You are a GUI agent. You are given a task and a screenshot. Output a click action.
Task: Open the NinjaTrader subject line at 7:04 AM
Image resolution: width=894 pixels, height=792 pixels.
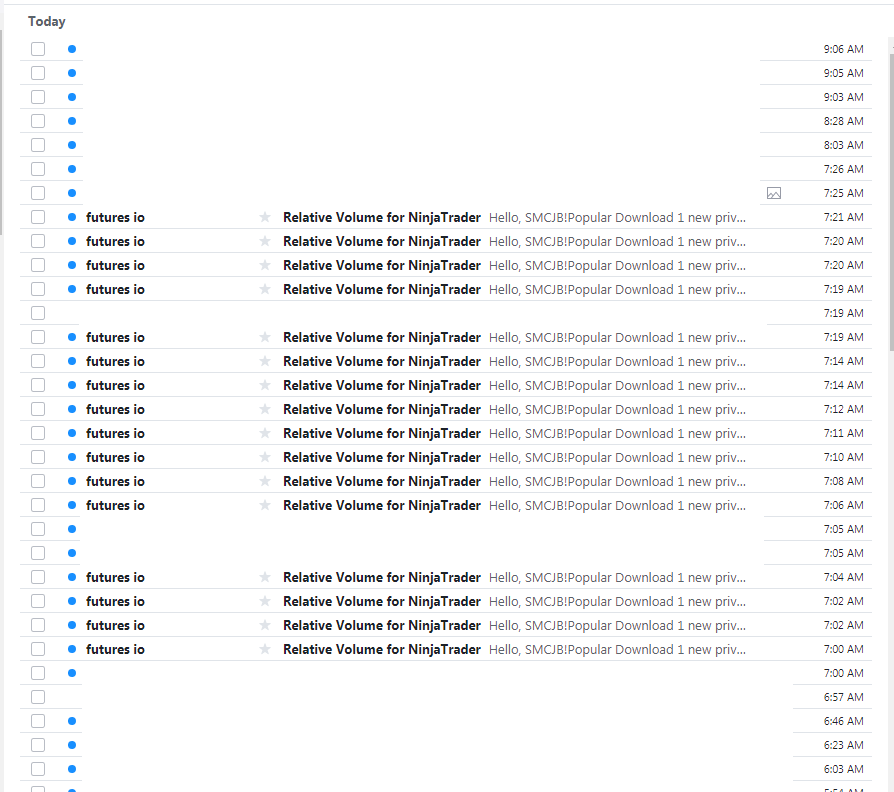point(382,577)
